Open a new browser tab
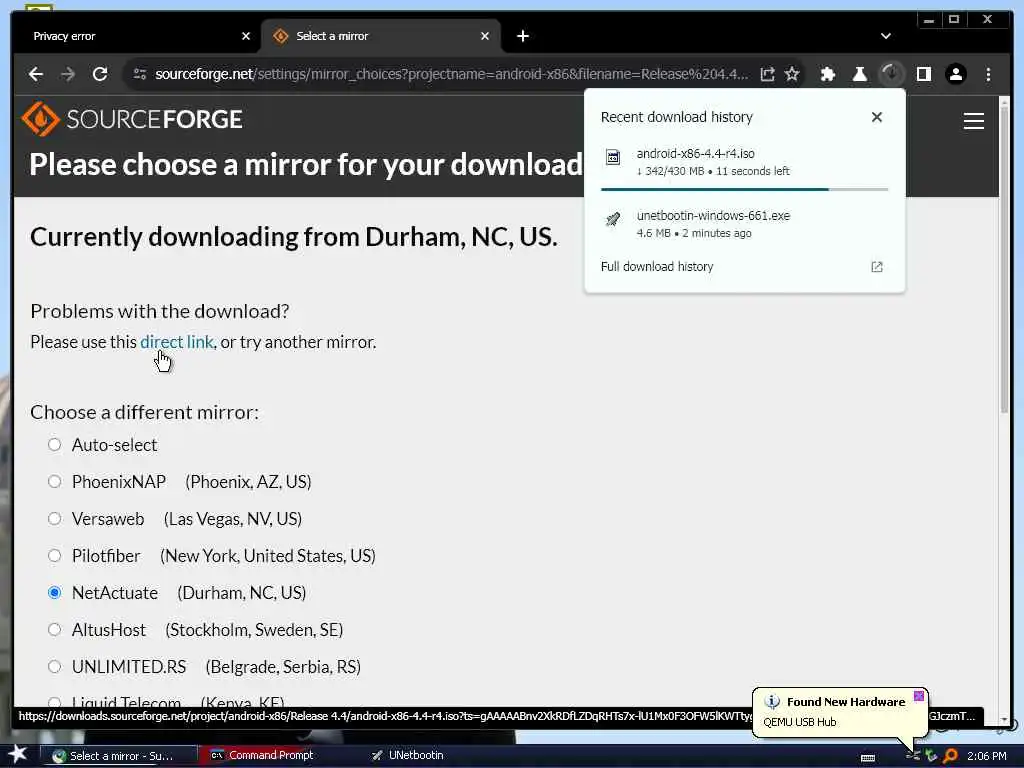Viewport: 1024px width, 768px height. pos(522,36)
